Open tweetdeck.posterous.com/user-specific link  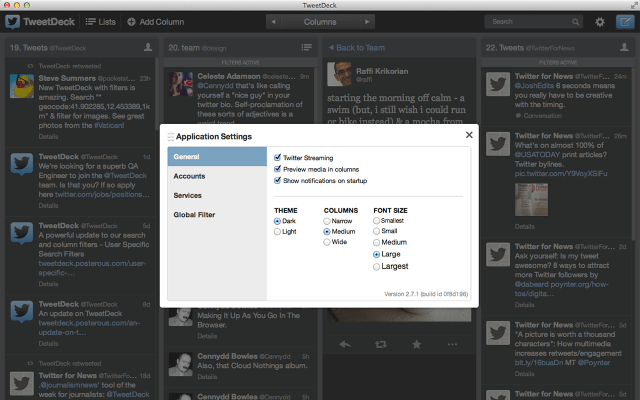[x=92, y=268]
